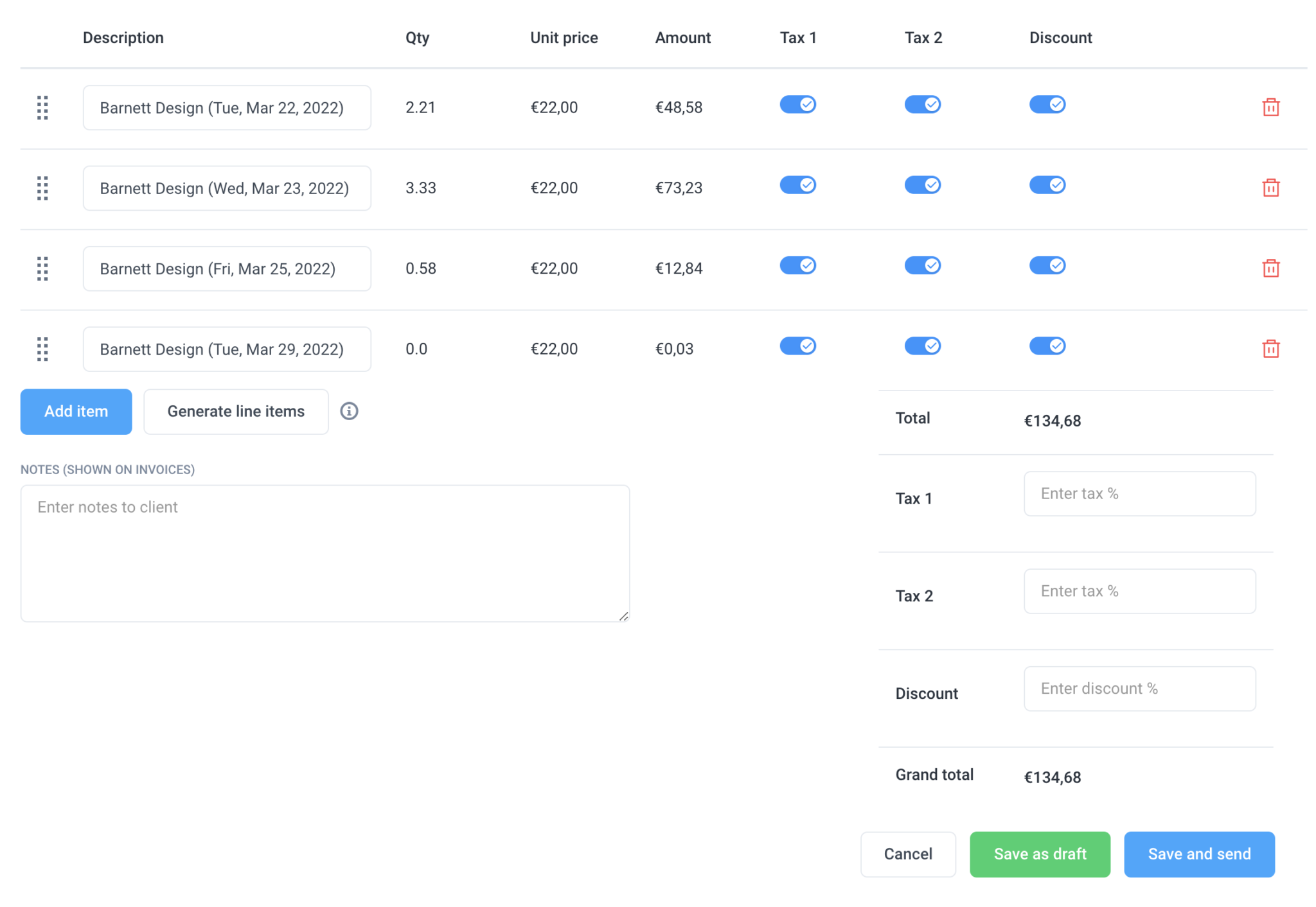
Task: Save the invoice as draft
Action: pyautogui.click(x=1040, y=854)
